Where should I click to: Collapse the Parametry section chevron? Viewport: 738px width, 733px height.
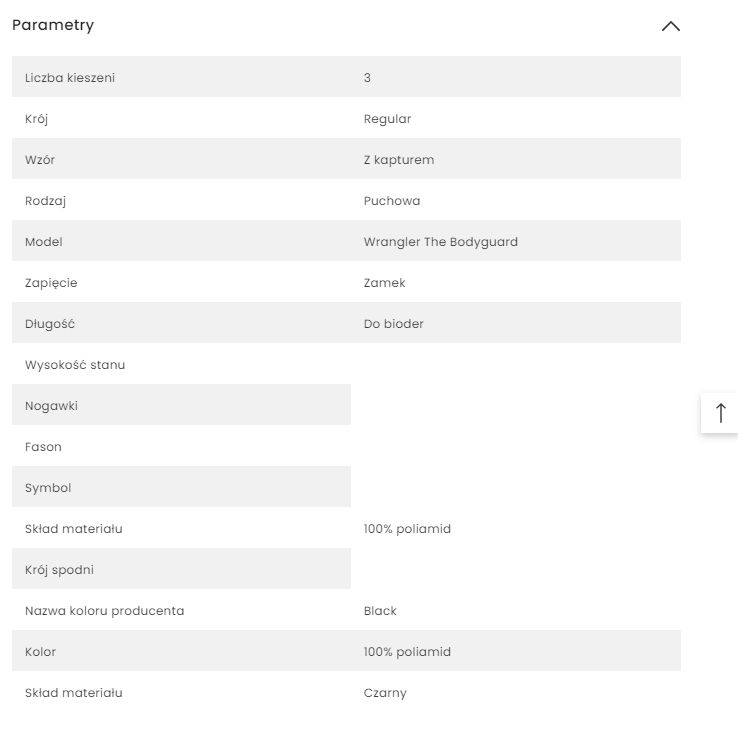[x=670, y=26]
